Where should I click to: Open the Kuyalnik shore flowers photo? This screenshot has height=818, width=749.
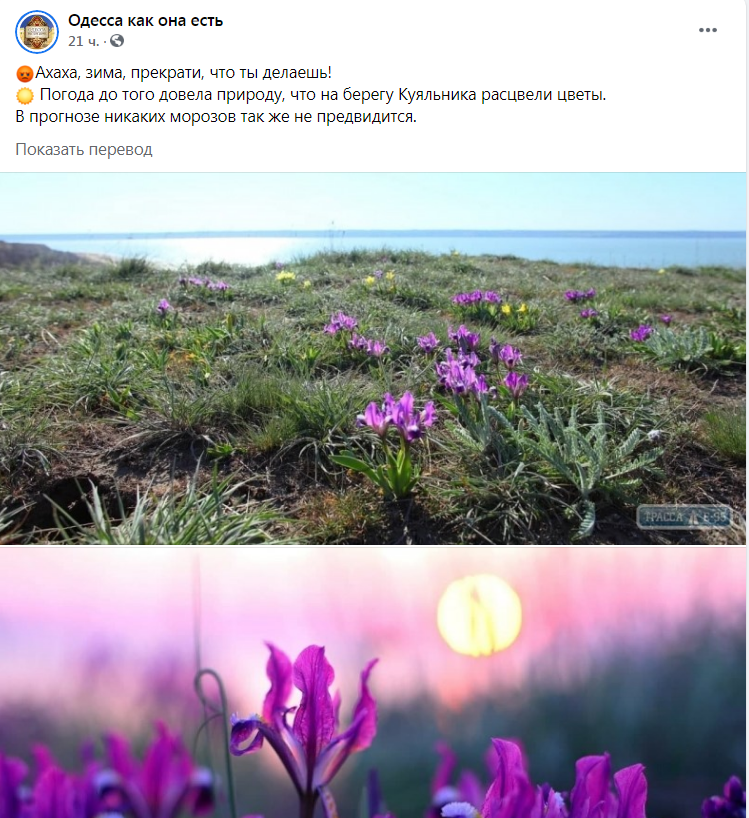point(373,358)
